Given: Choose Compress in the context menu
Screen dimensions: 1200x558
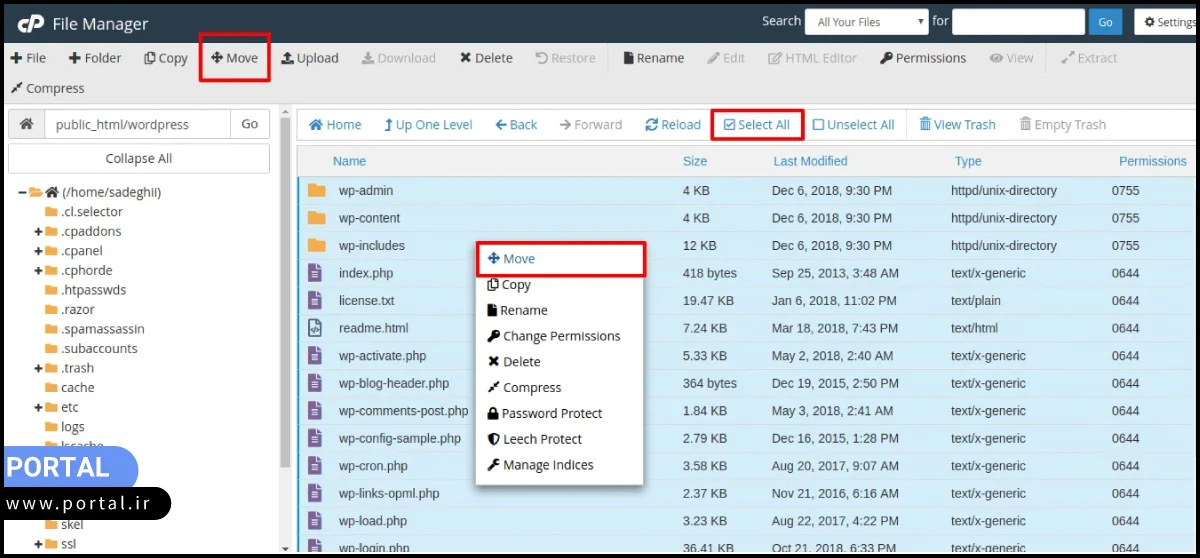Looking at the screenshot, I should [559, 388].
